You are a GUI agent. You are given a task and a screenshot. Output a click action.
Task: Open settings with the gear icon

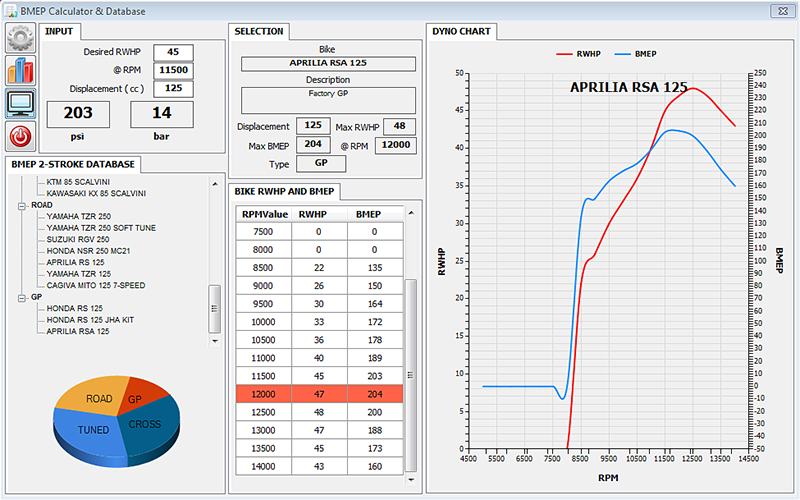(20, 38)
